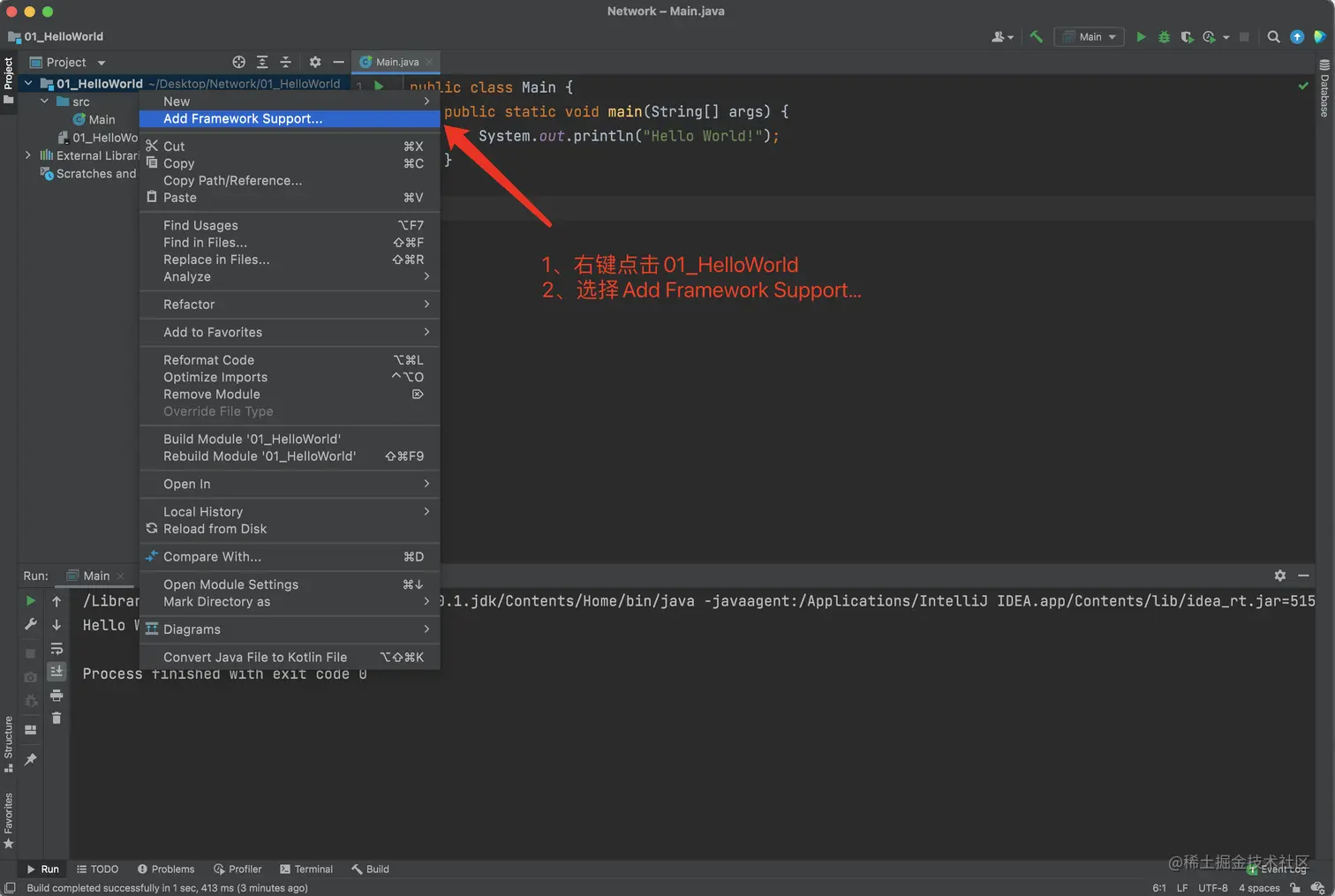Click the locate-file crosshair icon in the Project panel
Viewport: 1335px width, 896px height.
[238, 62]
